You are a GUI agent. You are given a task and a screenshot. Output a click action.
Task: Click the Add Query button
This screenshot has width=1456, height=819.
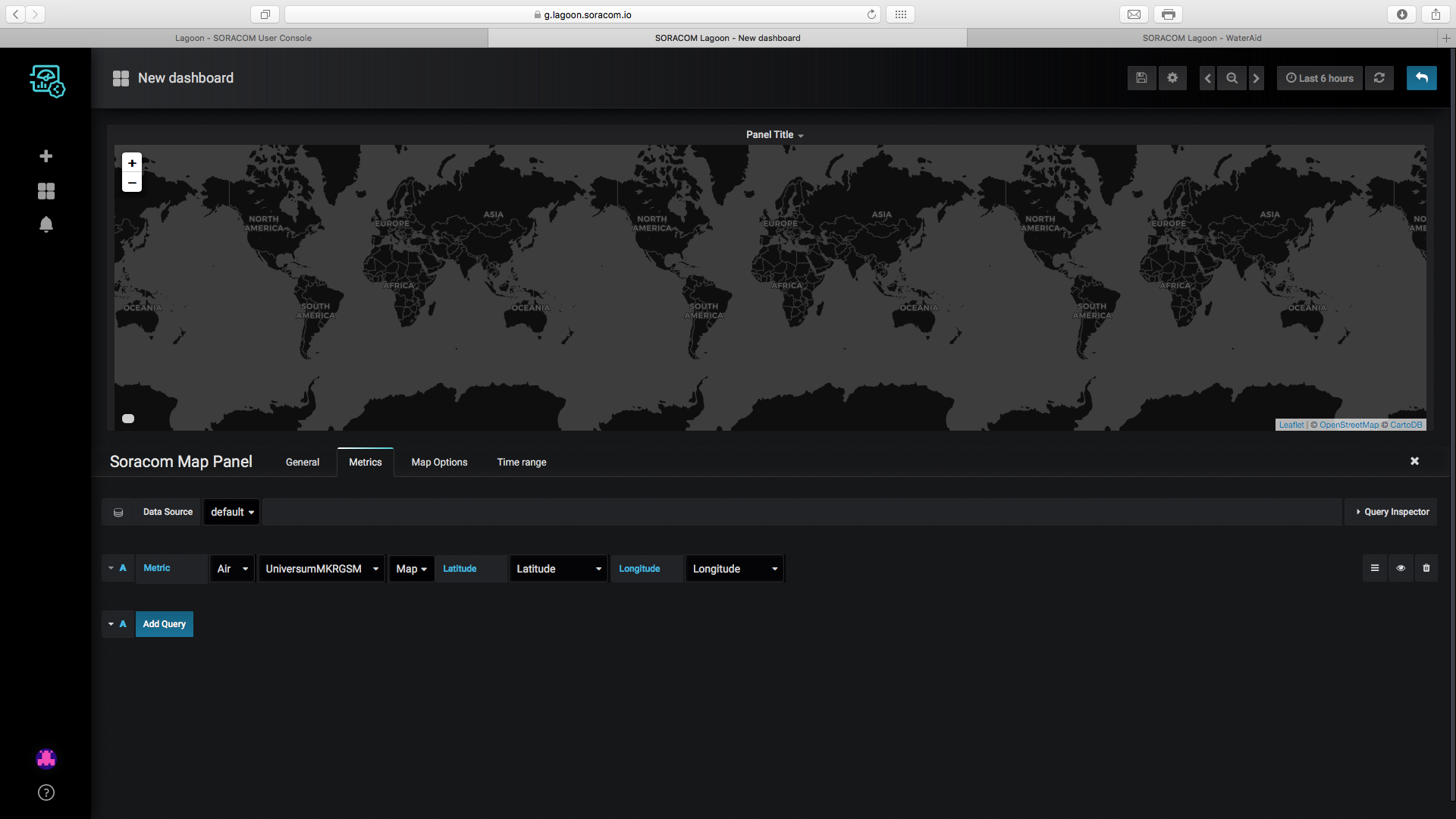(x=164, y=624)
